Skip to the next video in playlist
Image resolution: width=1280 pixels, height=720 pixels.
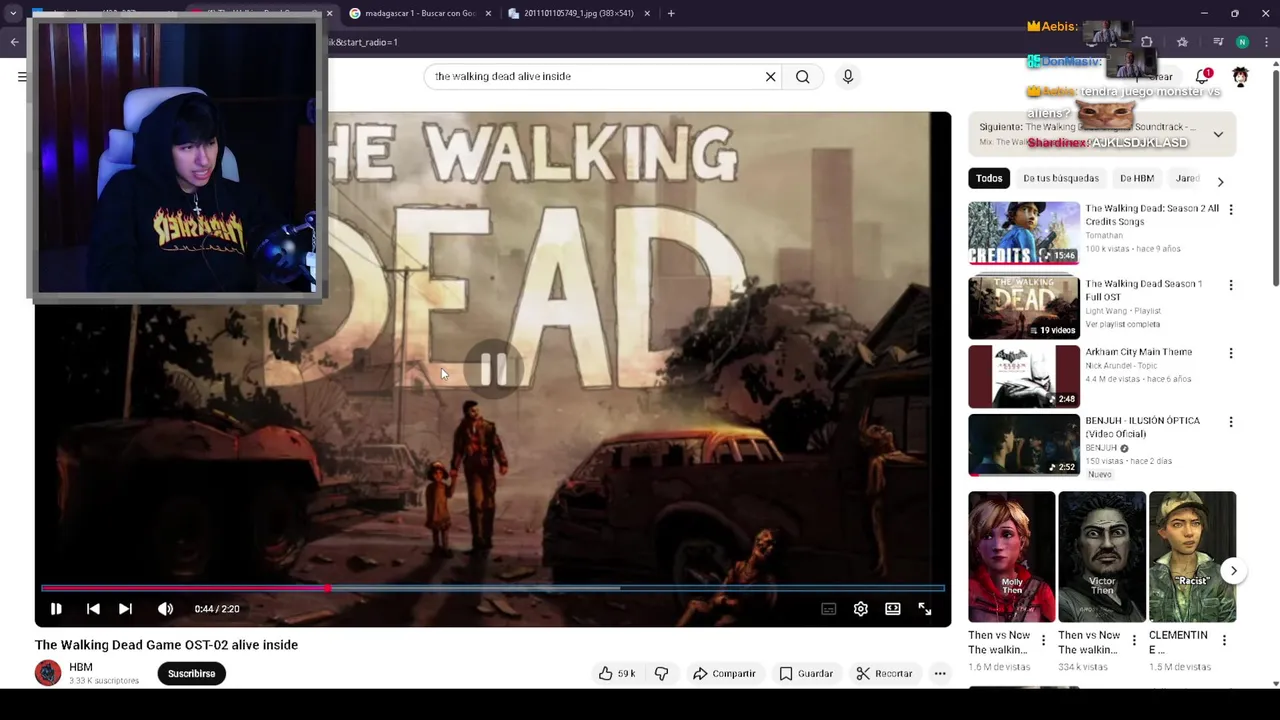[125, 609]
